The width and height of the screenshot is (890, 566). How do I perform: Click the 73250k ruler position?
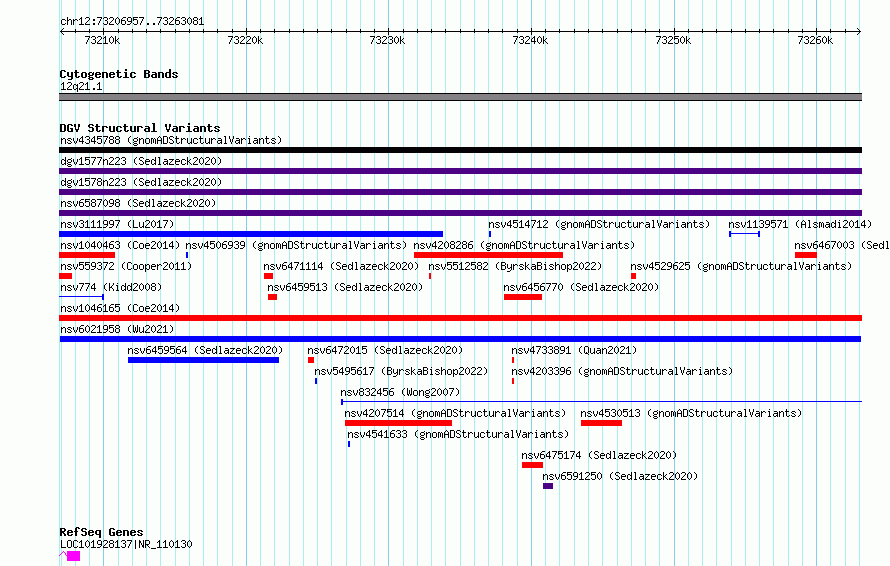tap(673, 40)
